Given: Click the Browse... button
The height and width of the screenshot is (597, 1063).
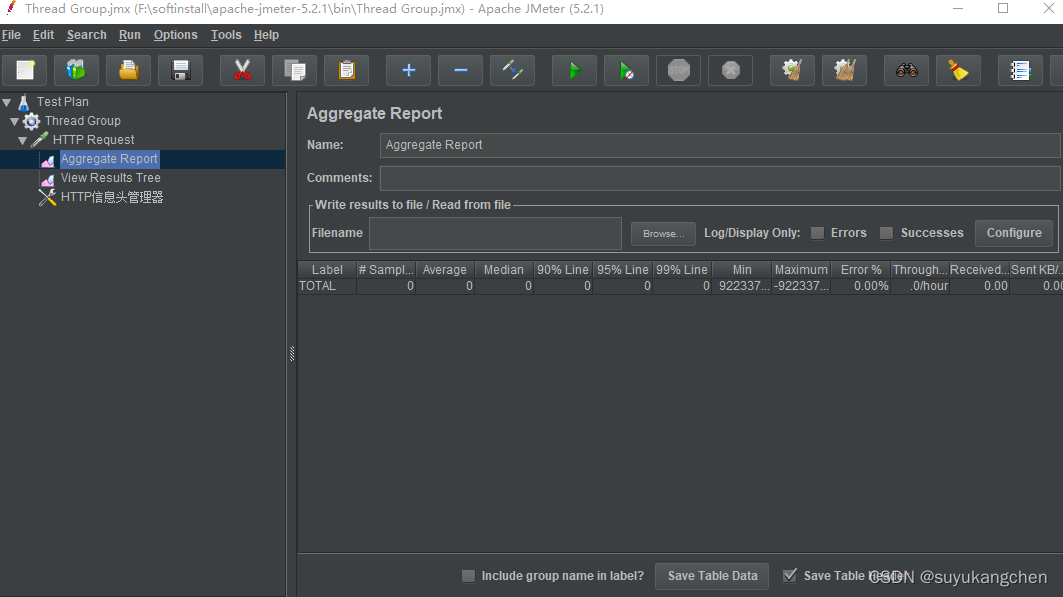Looking at the screenshot, I should pyautogui.click(x=663, y=234).
